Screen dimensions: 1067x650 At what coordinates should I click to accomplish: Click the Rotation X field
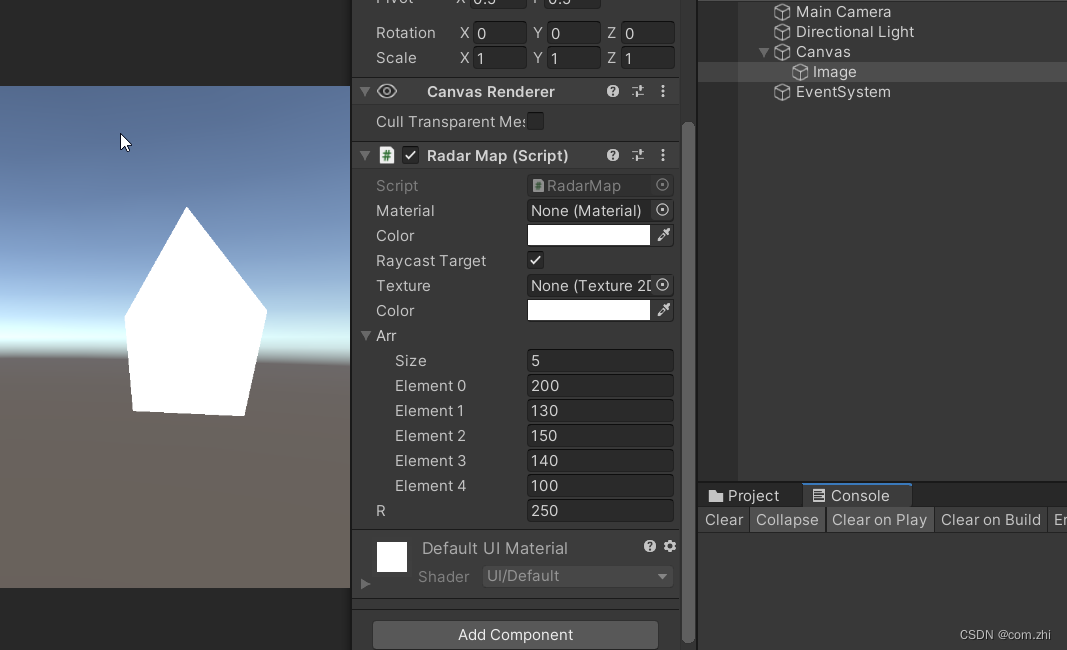point(499,33)
